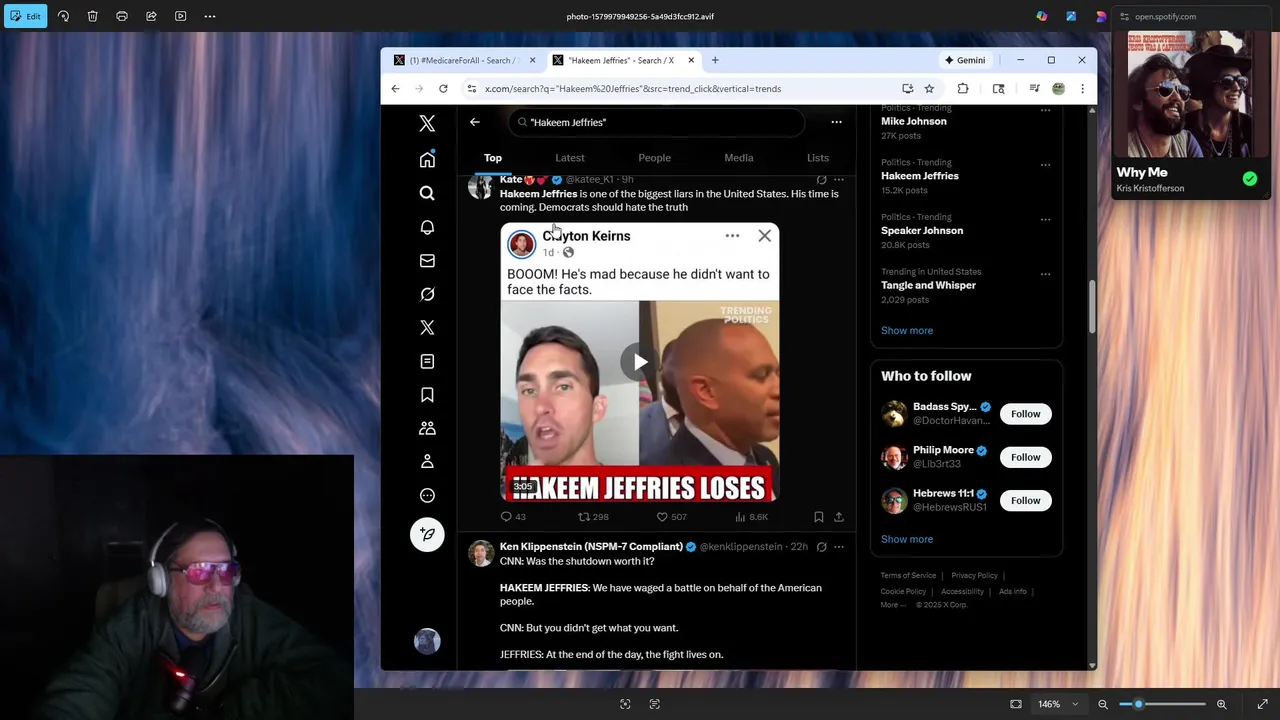
Task: Reply to Kate's post with 43 replies
Action: [513, 517]
